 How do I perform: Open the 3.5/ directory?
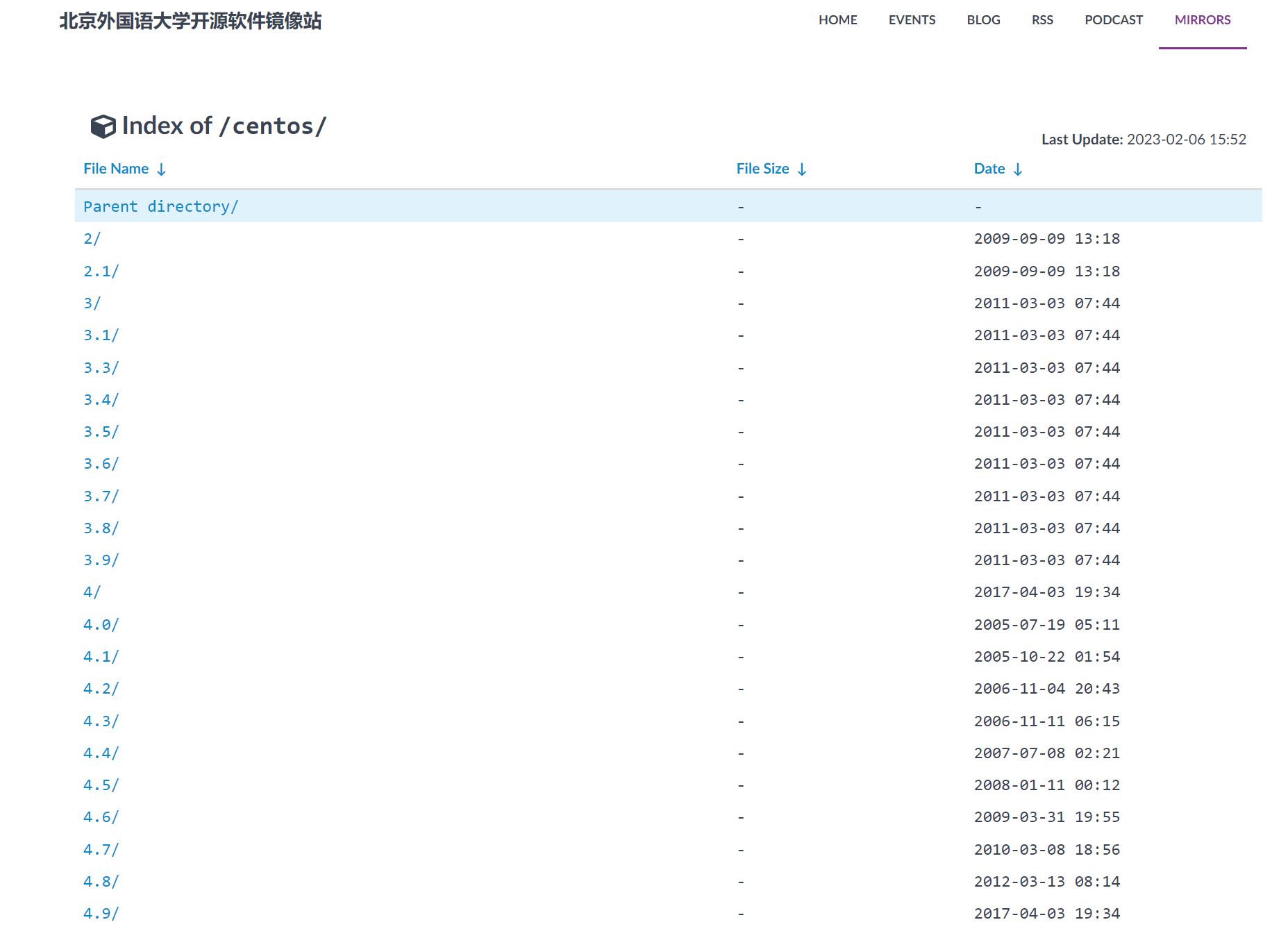pos(101,432)
